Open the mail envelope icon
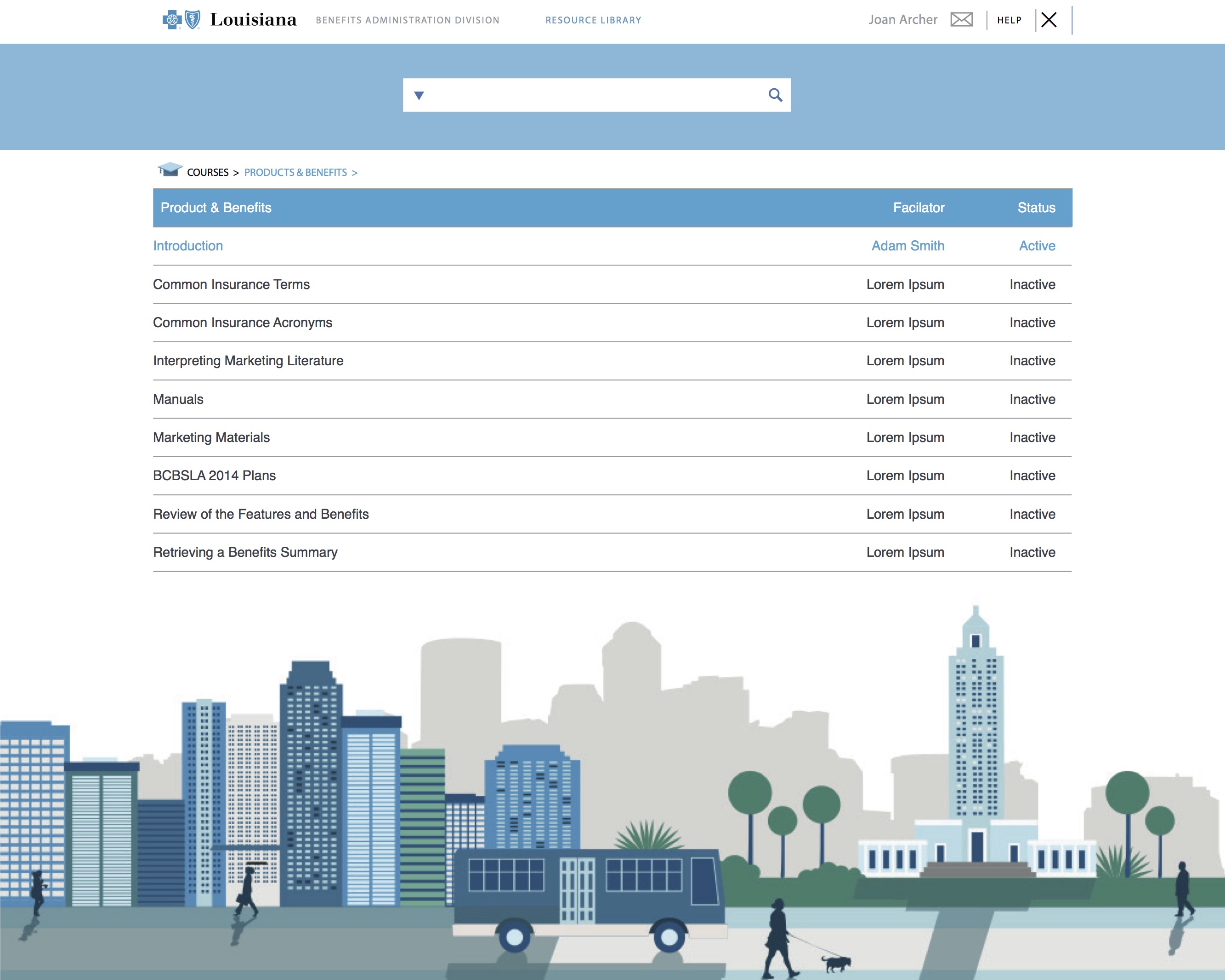This screenshot has height=980, width=1225. 961,20
